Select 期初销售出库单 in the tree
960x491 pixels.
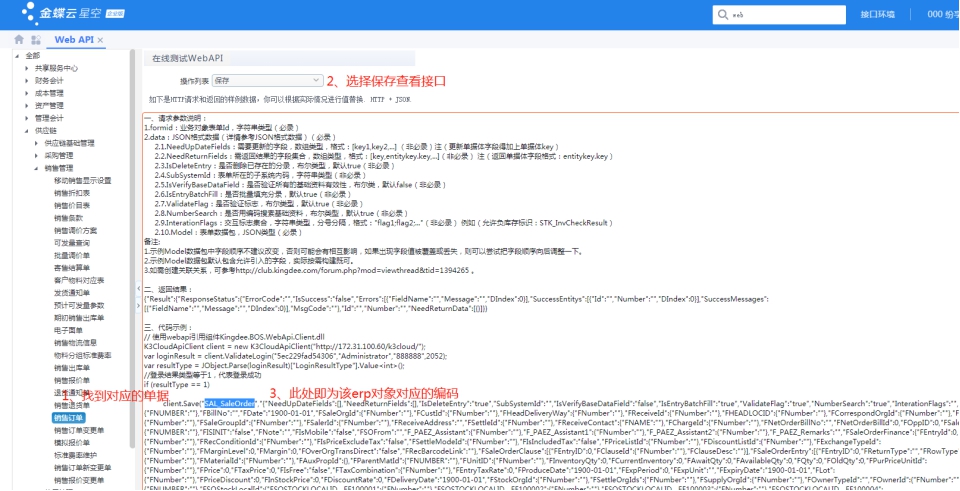(79, 318)
